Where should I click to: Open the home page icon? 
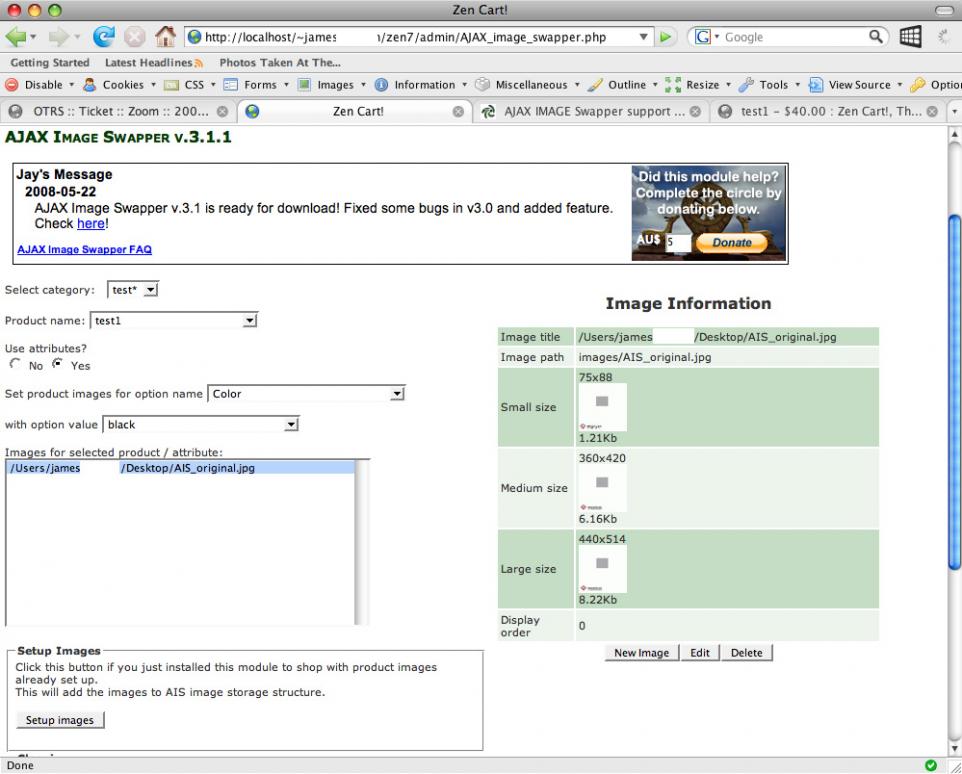[x=165, y=37]
